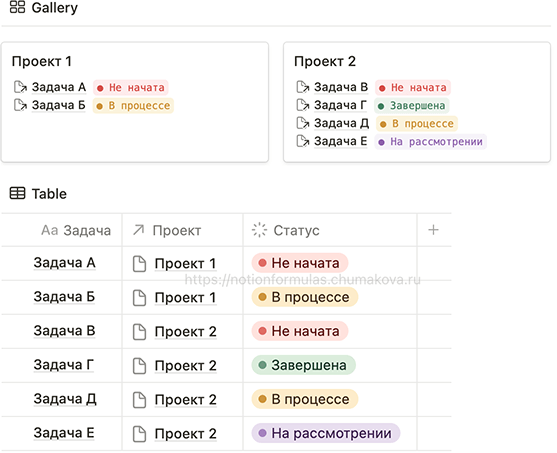
Task: Click the status spinner icon in Статус header
Action: pyautogui.click(x=259, y=230)
